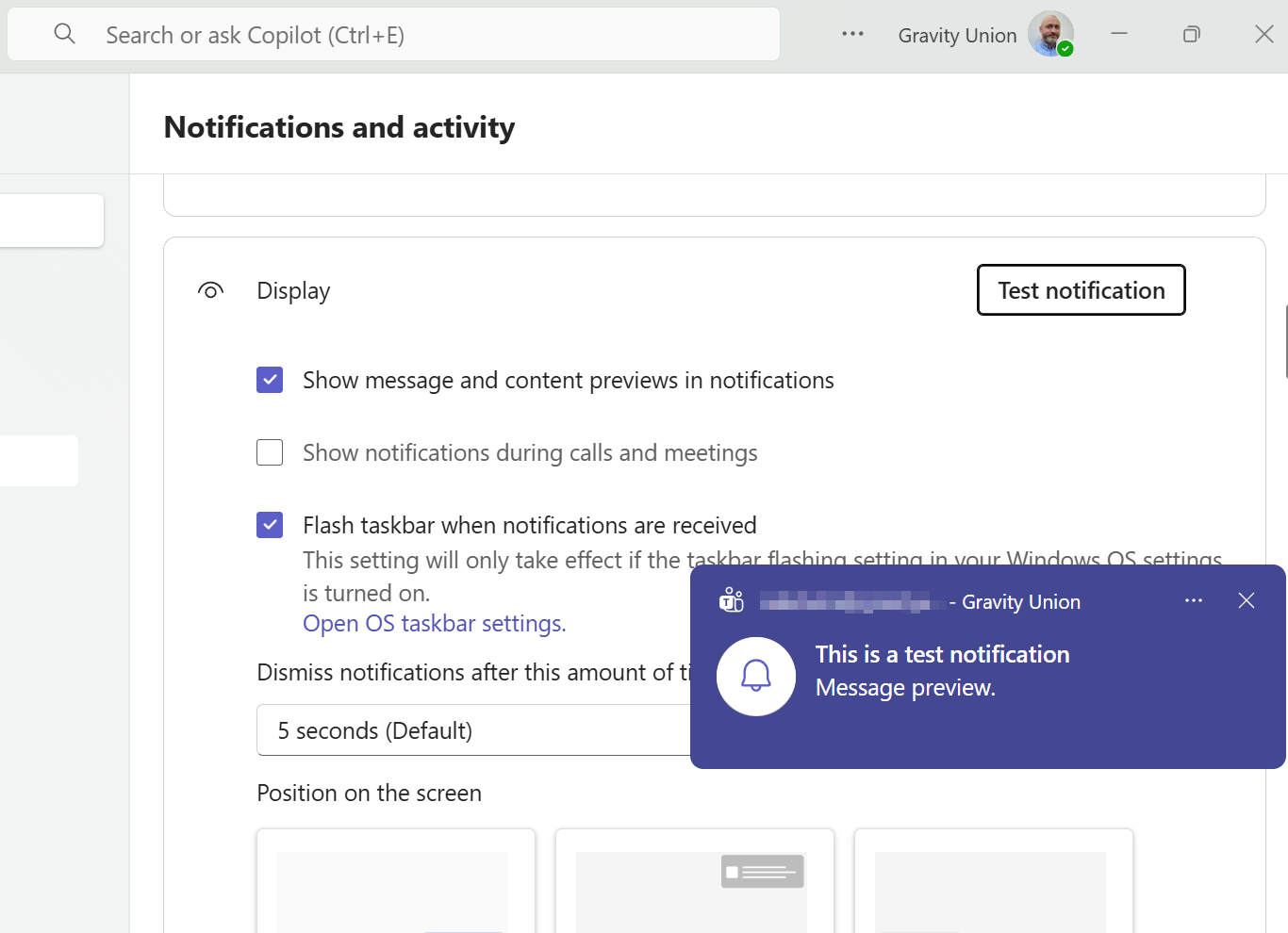
Task: Send a Test notification
Action: (1082, 290)
